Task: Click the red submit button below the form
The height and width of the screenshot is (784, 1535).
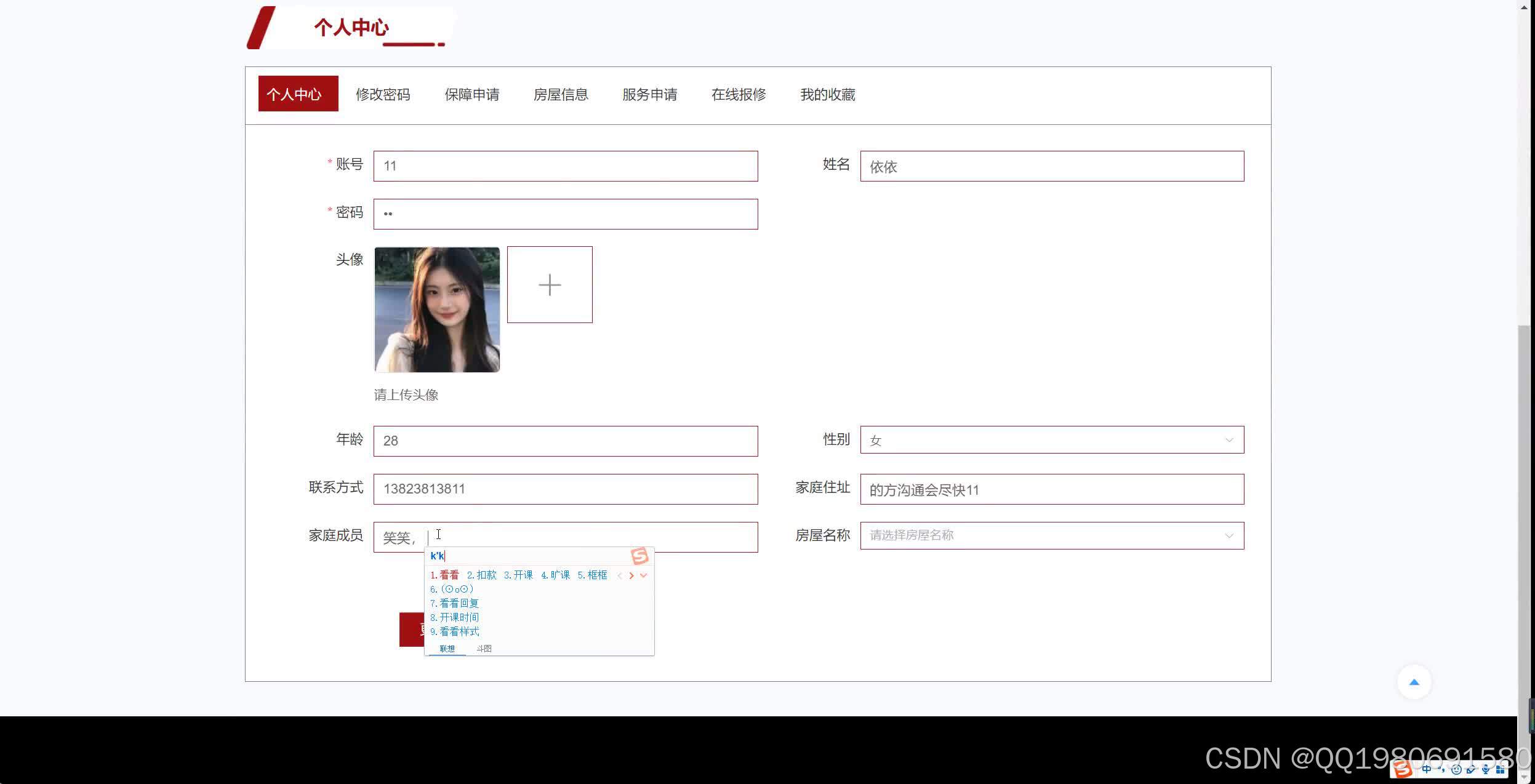Action: (x=414, y=629)
